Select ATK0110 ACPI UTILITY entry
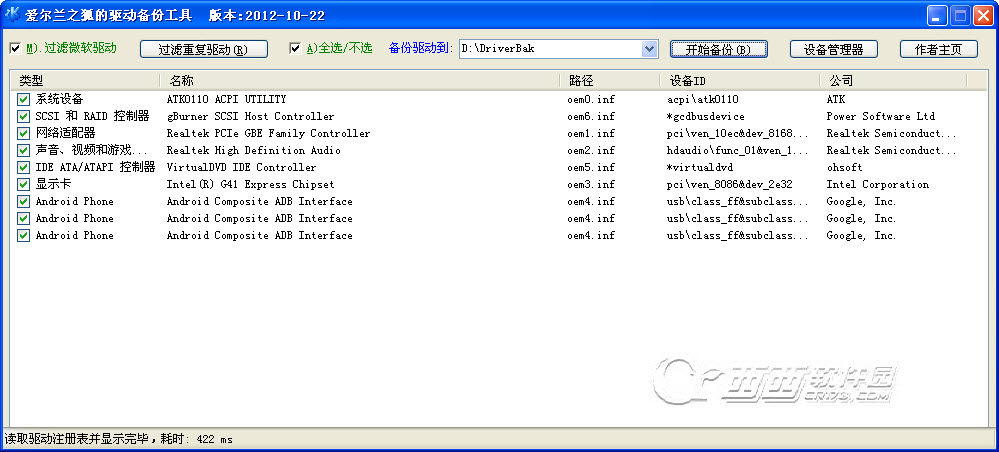 226,99
